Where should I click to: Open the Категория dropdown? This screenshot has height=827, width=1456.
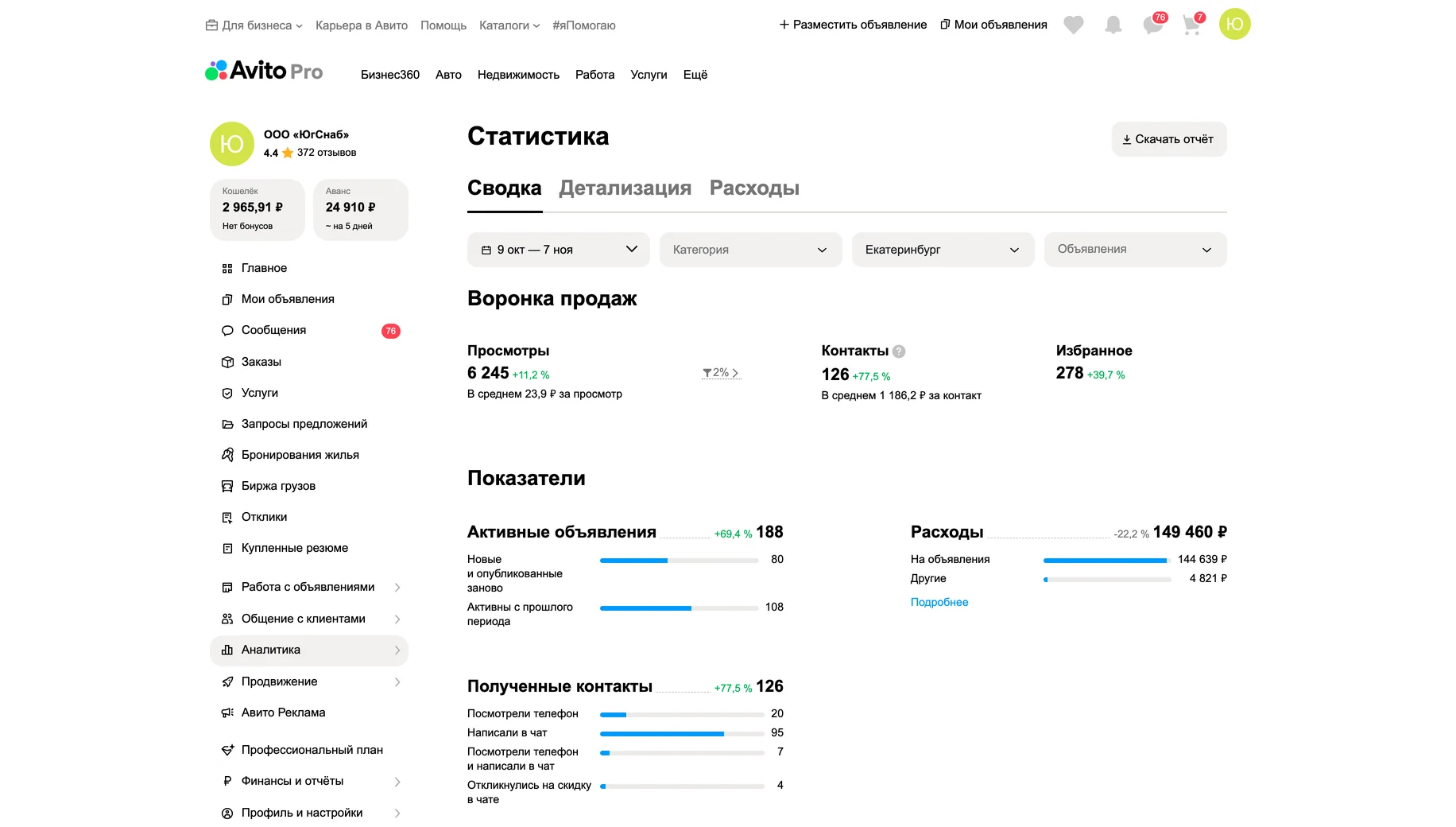tap(751, 250)
